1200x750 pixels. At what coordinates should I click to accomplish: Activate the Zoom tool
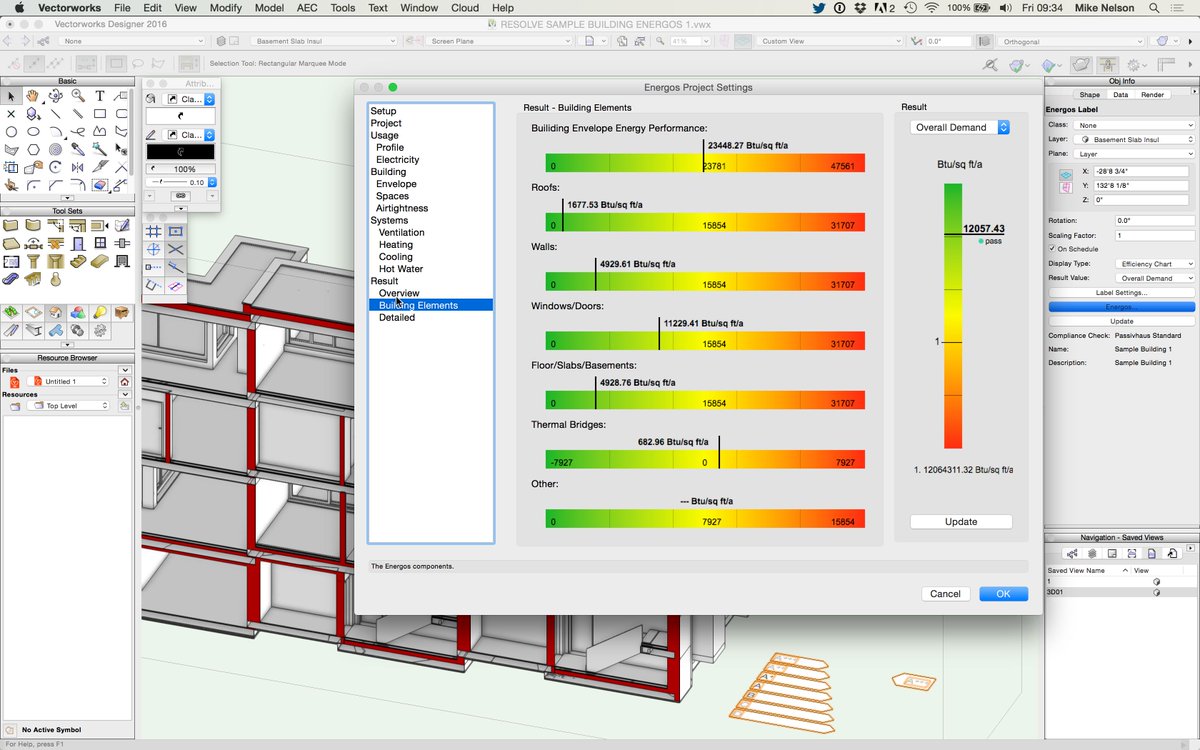pos(79,96)
